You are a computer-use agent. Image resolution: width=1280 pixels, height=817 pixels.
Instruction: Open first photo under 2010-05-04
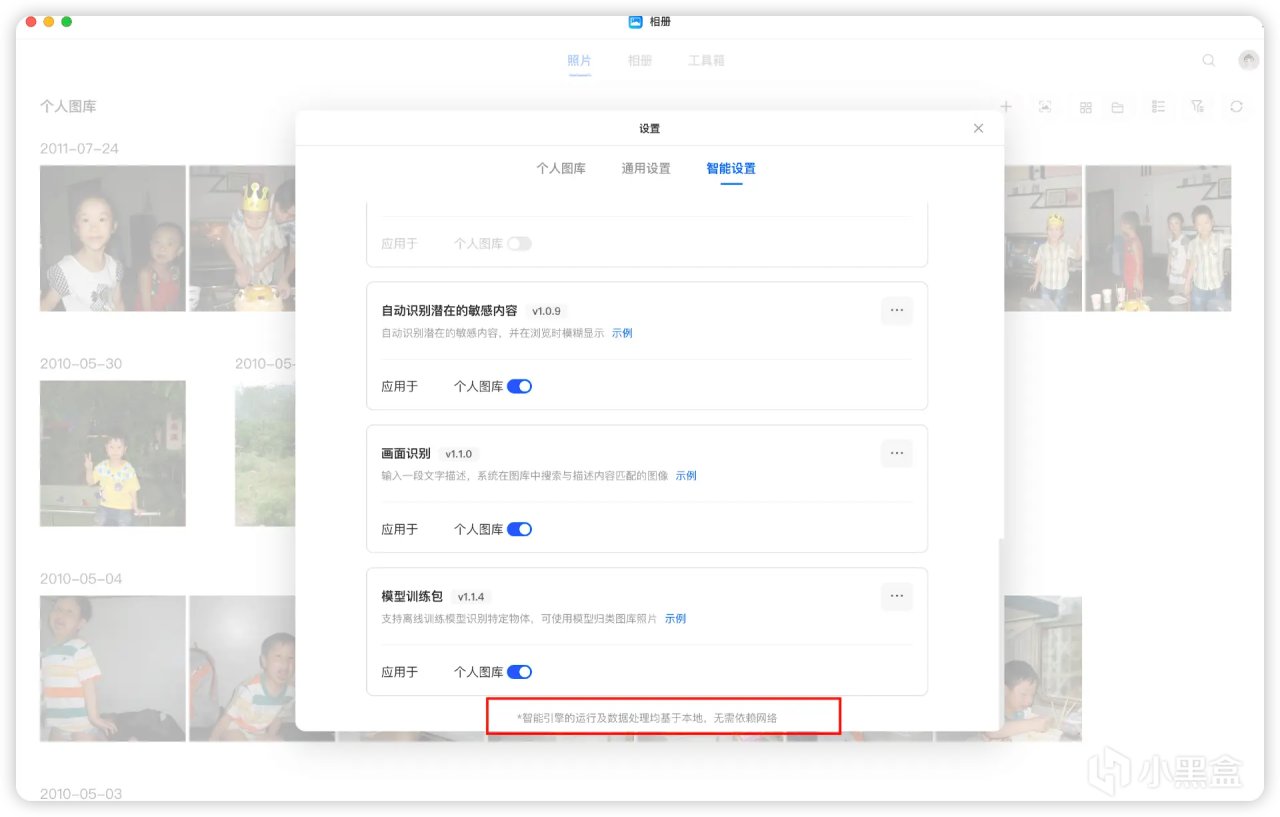tap(113, 668)
